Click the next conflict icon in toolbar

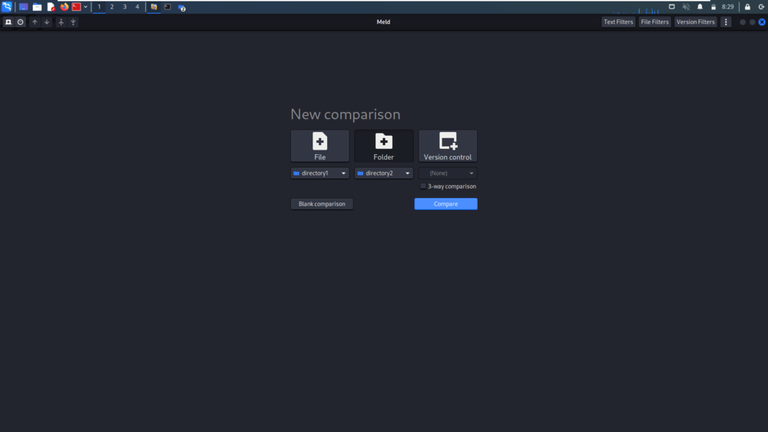click(73, 22)
